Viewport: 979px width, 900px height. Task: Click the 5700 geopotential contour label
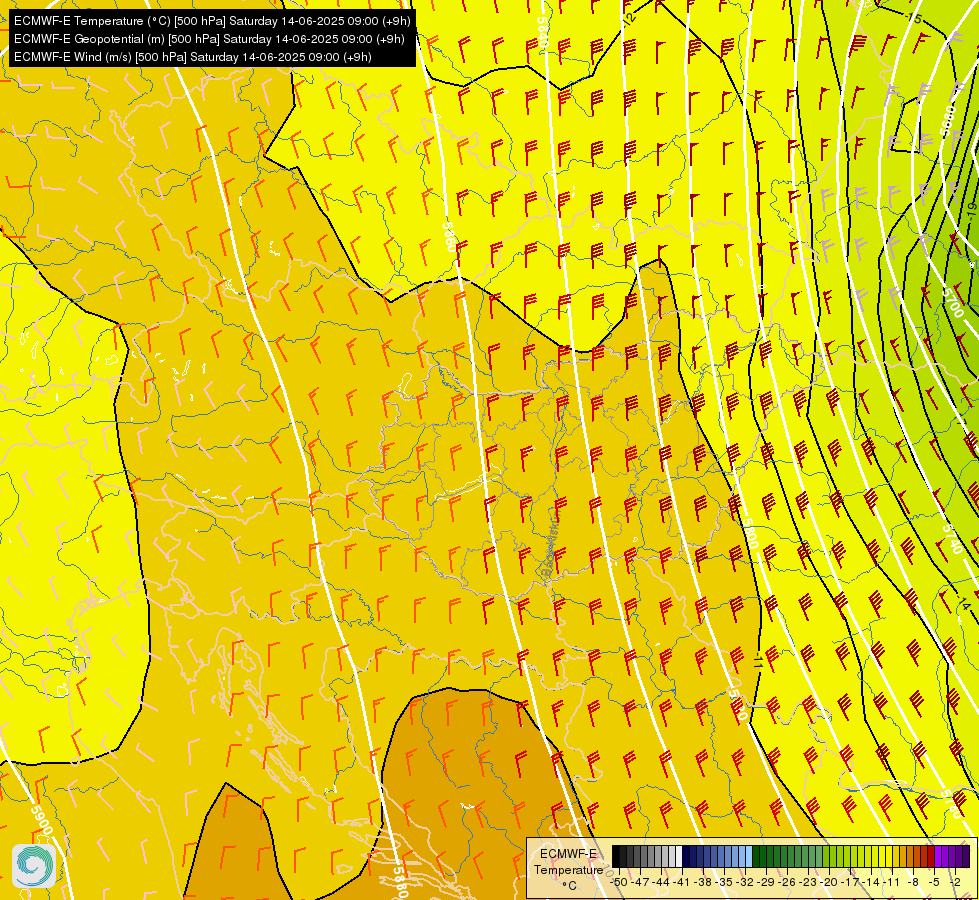953,303
